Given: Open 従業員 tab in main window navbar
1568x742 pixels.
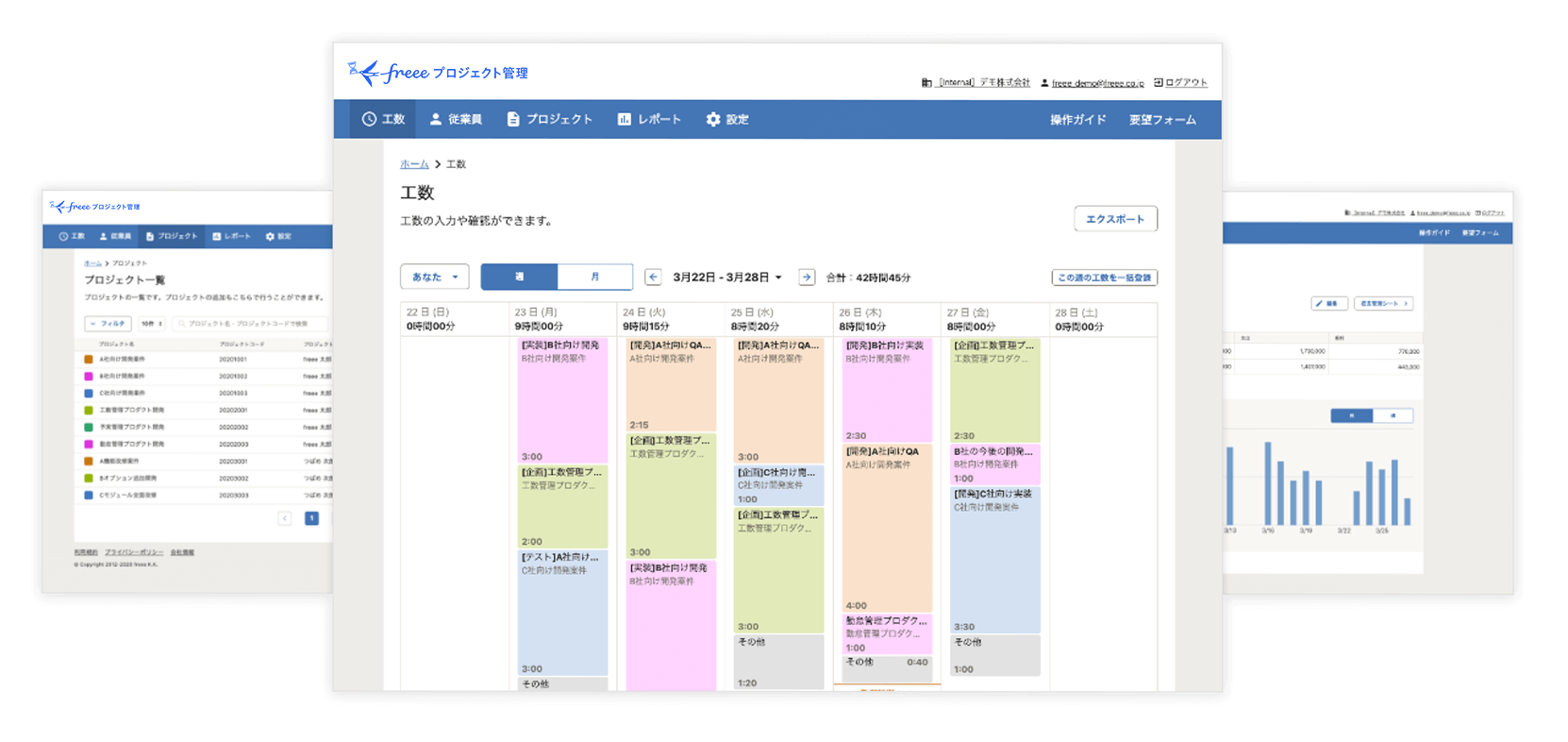Looking at the screenshot, I should (x=456, y=120).
